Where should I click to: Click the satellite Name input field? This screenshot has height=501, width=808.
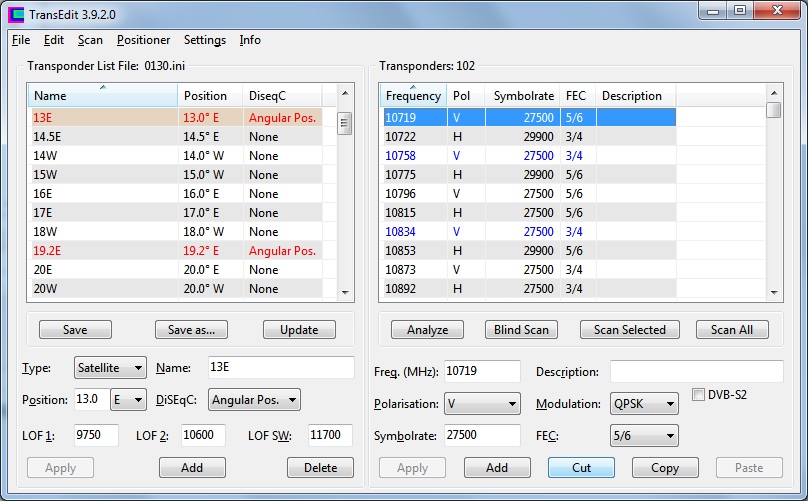pyautogui.click(x=281, y=368)
